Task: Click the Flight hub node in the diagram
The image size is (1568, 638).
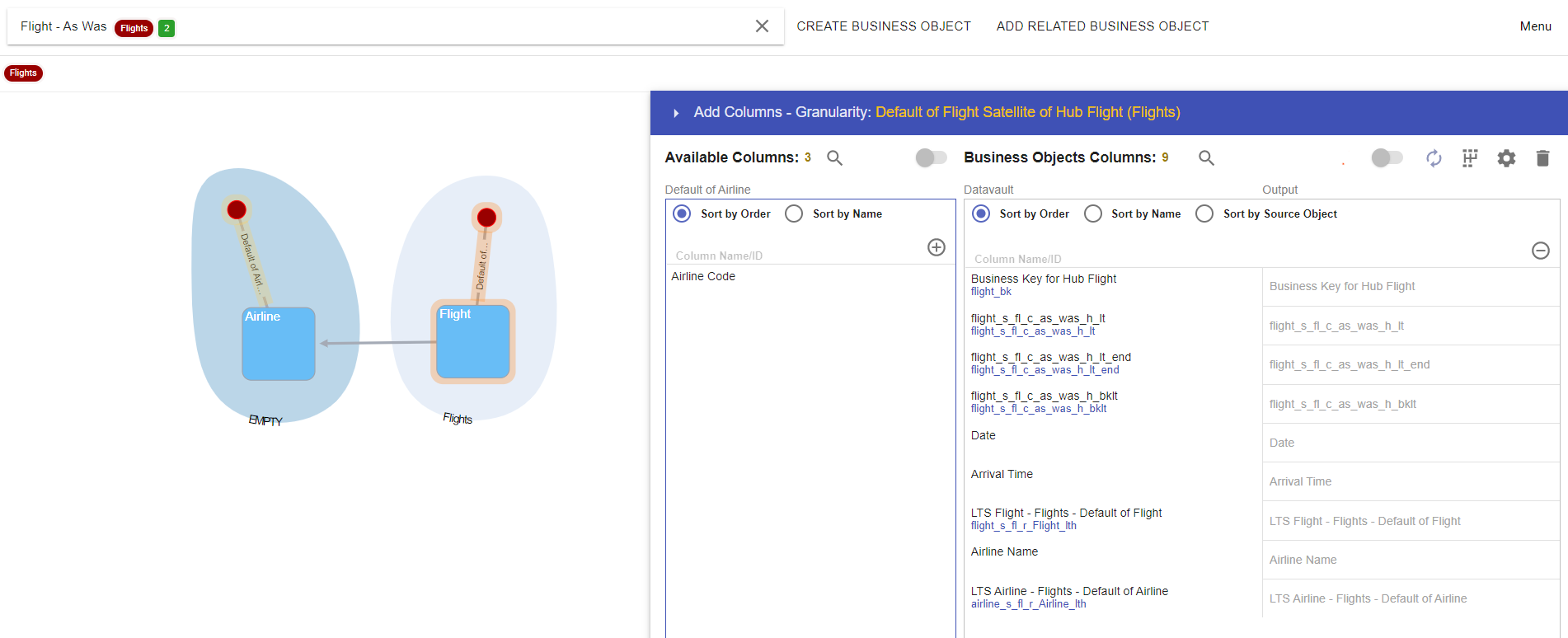Action: point(472,342)
